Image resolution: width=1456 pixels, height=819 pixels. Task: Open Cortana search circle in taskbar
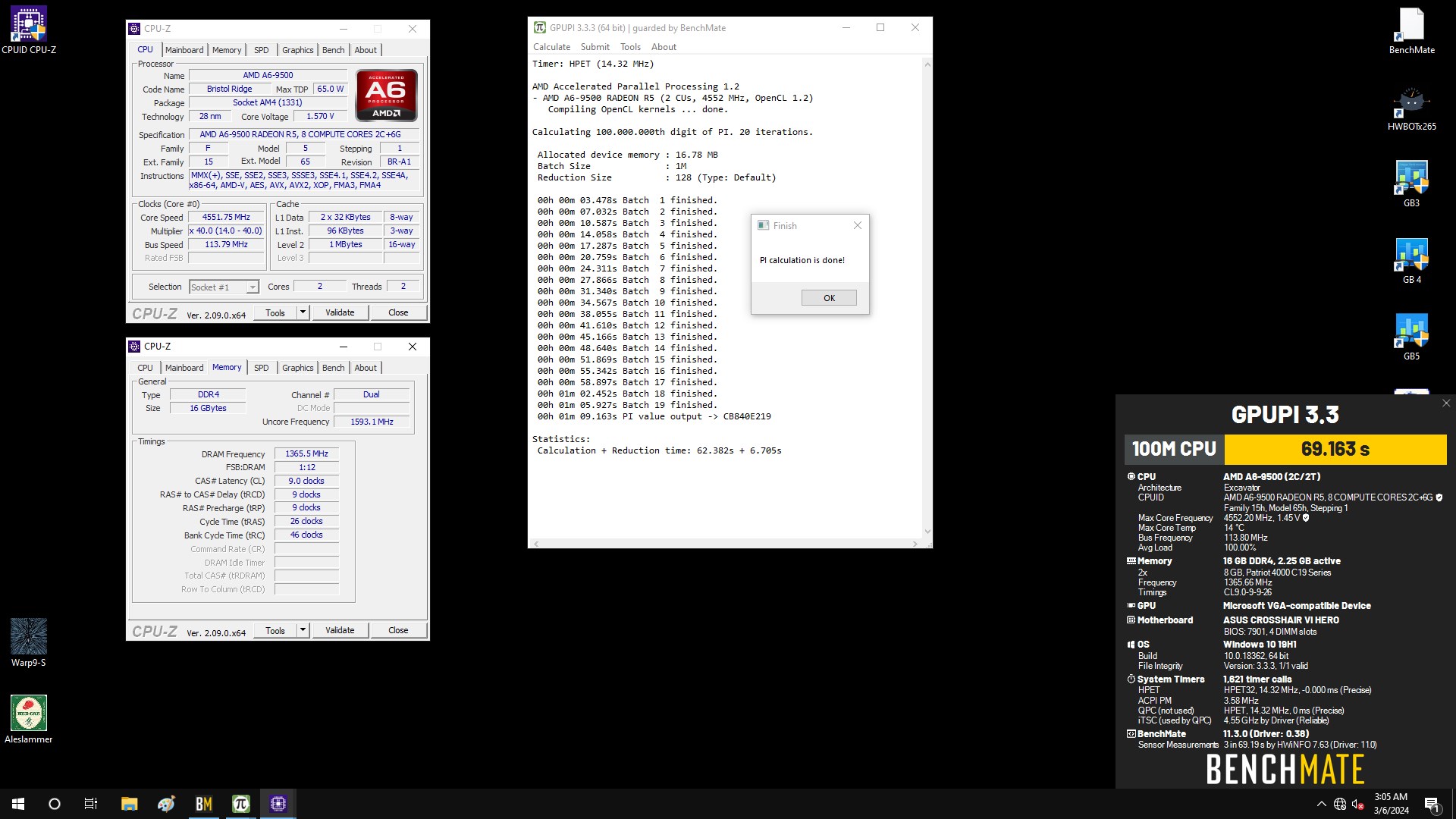point(55,804)
